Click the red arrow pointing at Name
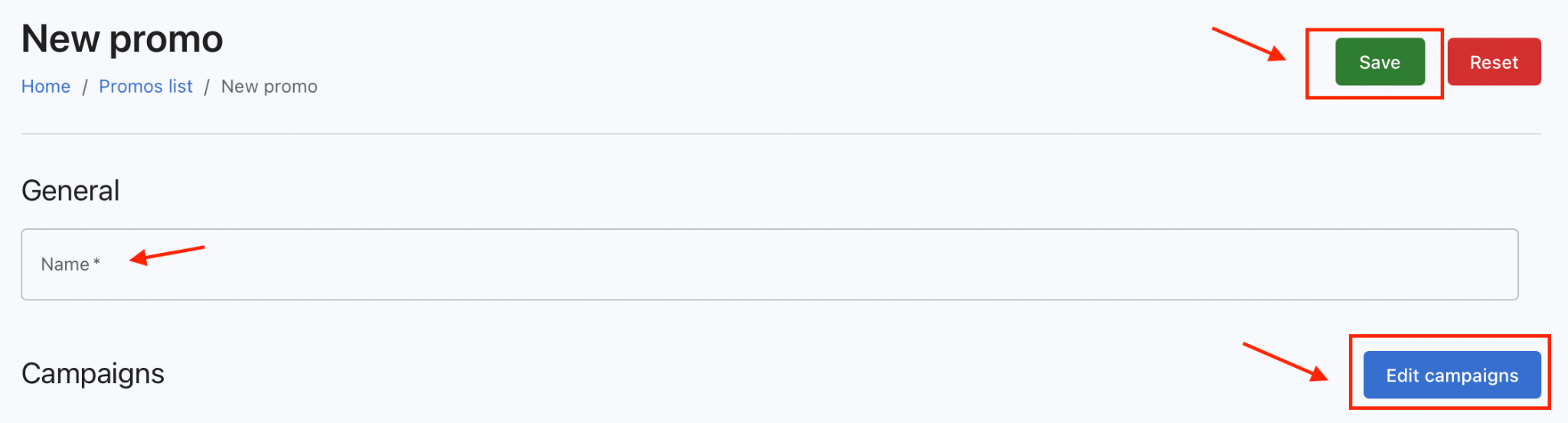 (167, 254)
